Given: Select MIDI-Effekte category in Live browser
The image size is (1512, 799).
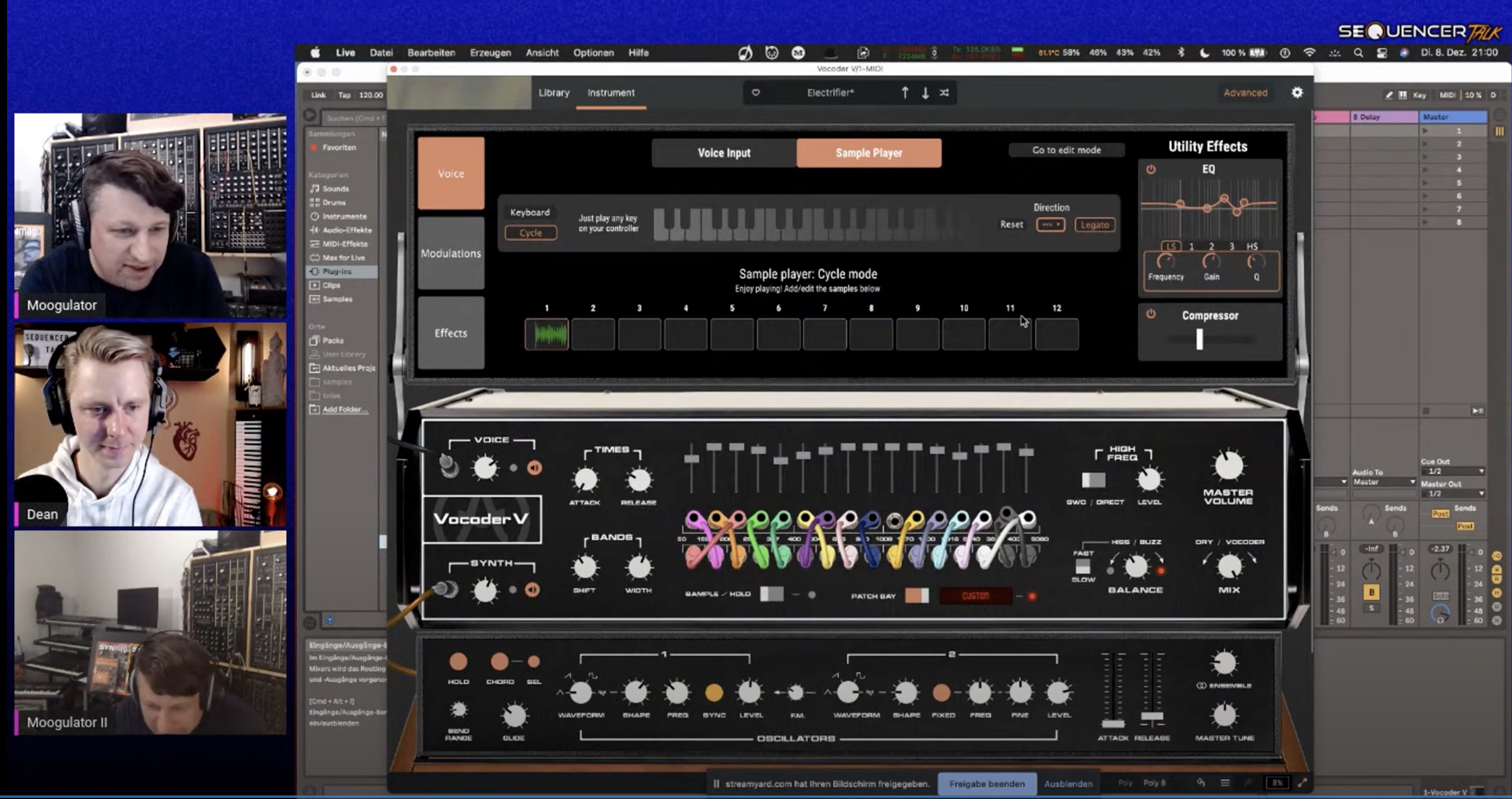Looking at the screenshot, I should 345,244.
